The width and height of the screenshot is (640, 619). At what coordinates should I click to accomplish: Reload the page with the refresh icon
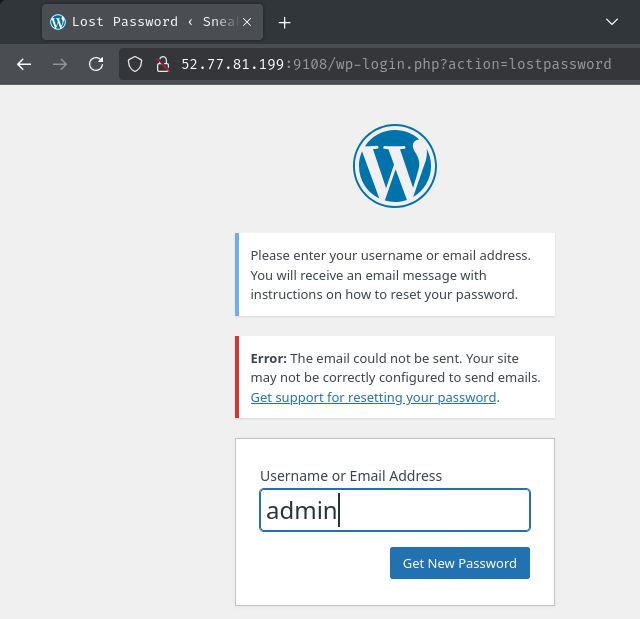[96, 64]
